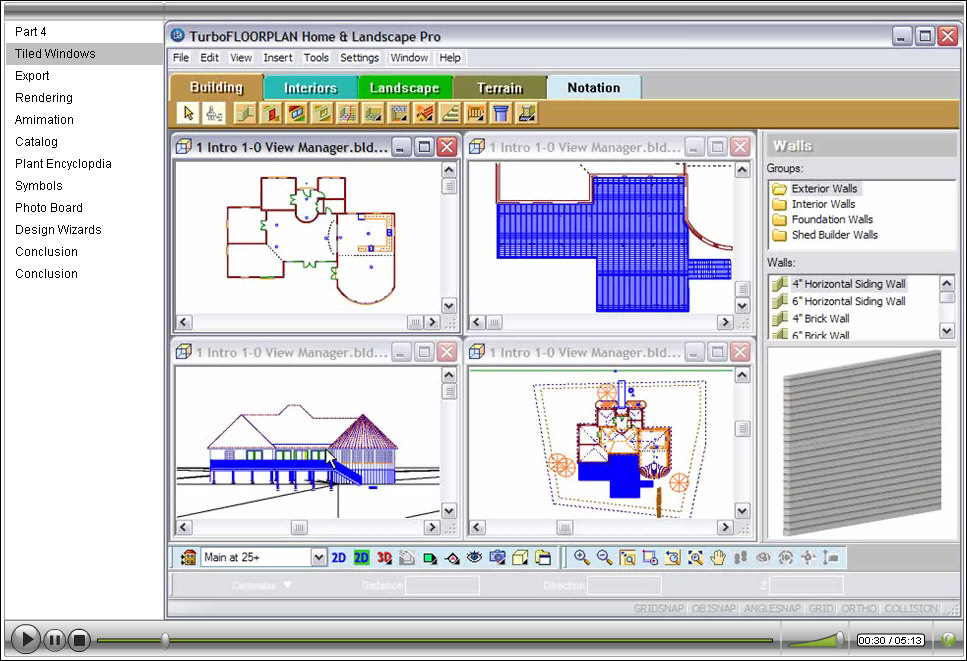This screenshot has width=967, height=661.
Task: Open the Design Wizards chapter
Action: 58,229
